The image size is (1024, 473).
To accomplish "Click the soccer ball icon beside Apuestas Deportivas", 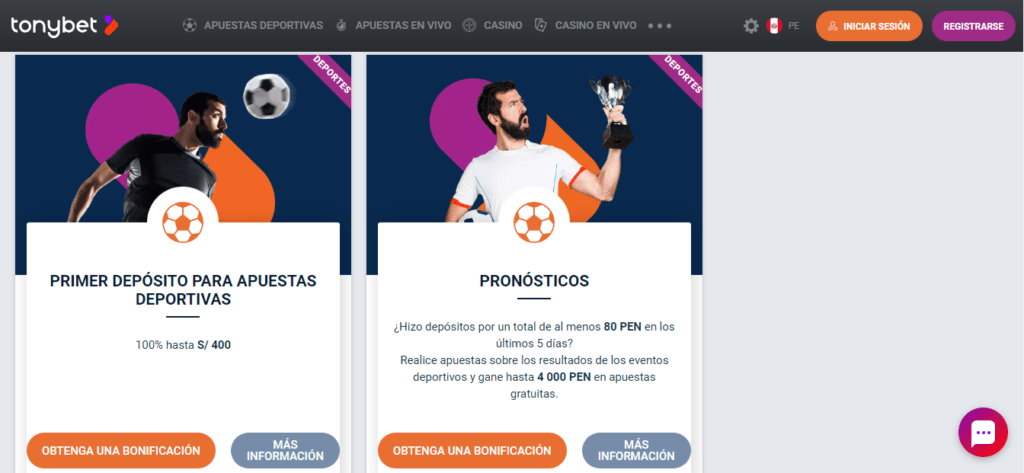I will (x=189, y=26).
